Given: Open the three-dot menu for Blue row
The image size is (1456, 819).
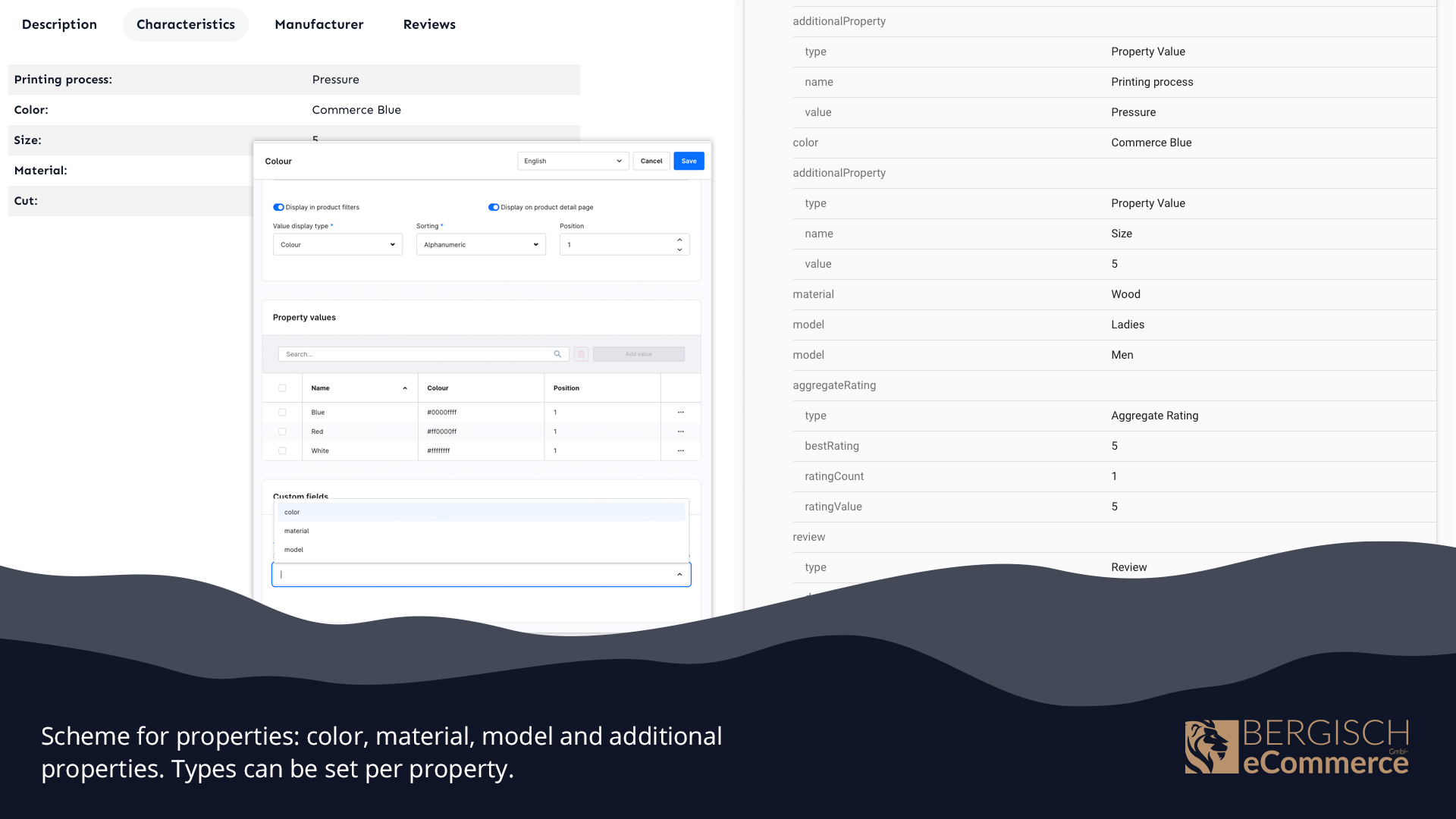Looking at the screenshot, I should tap(681, 413).
